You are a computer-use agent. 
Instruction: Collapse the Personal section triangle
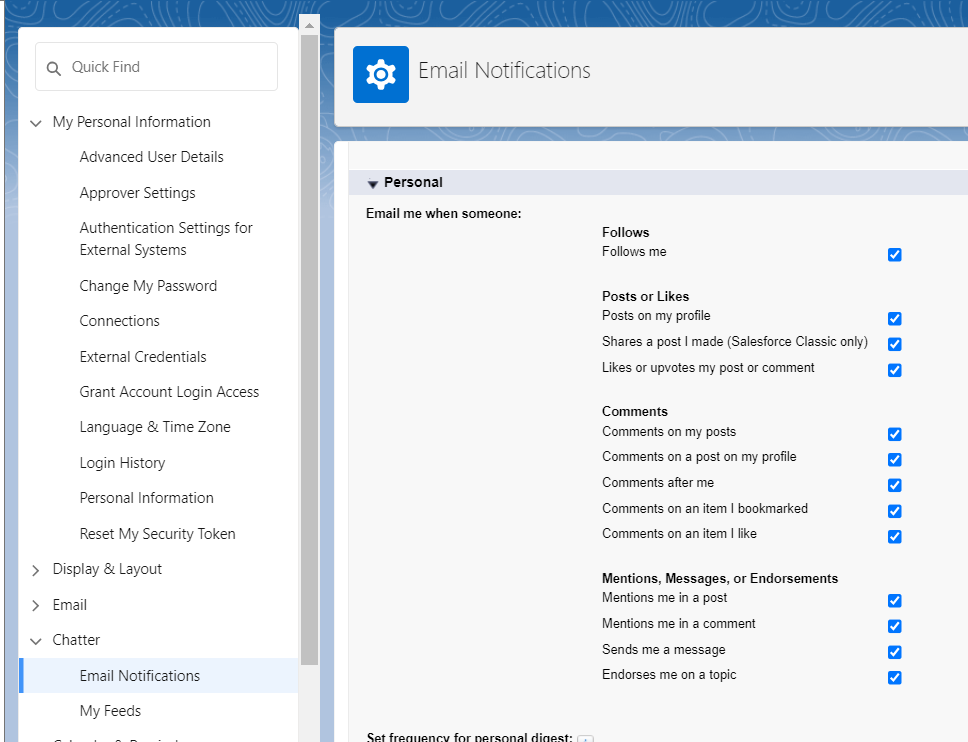click(x=372, y=183)
